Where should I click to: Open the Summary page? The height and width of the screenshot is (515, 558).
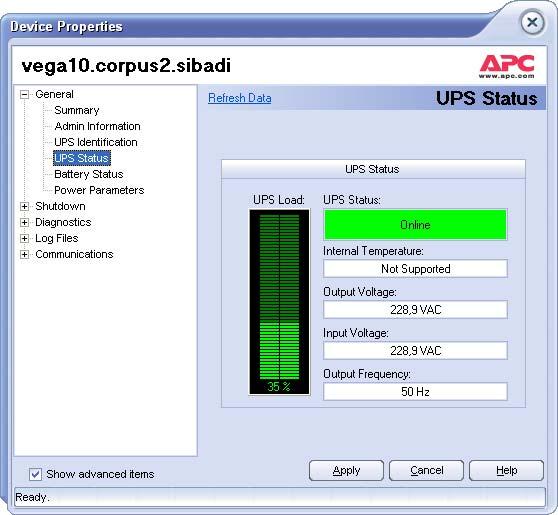point(77,110)
